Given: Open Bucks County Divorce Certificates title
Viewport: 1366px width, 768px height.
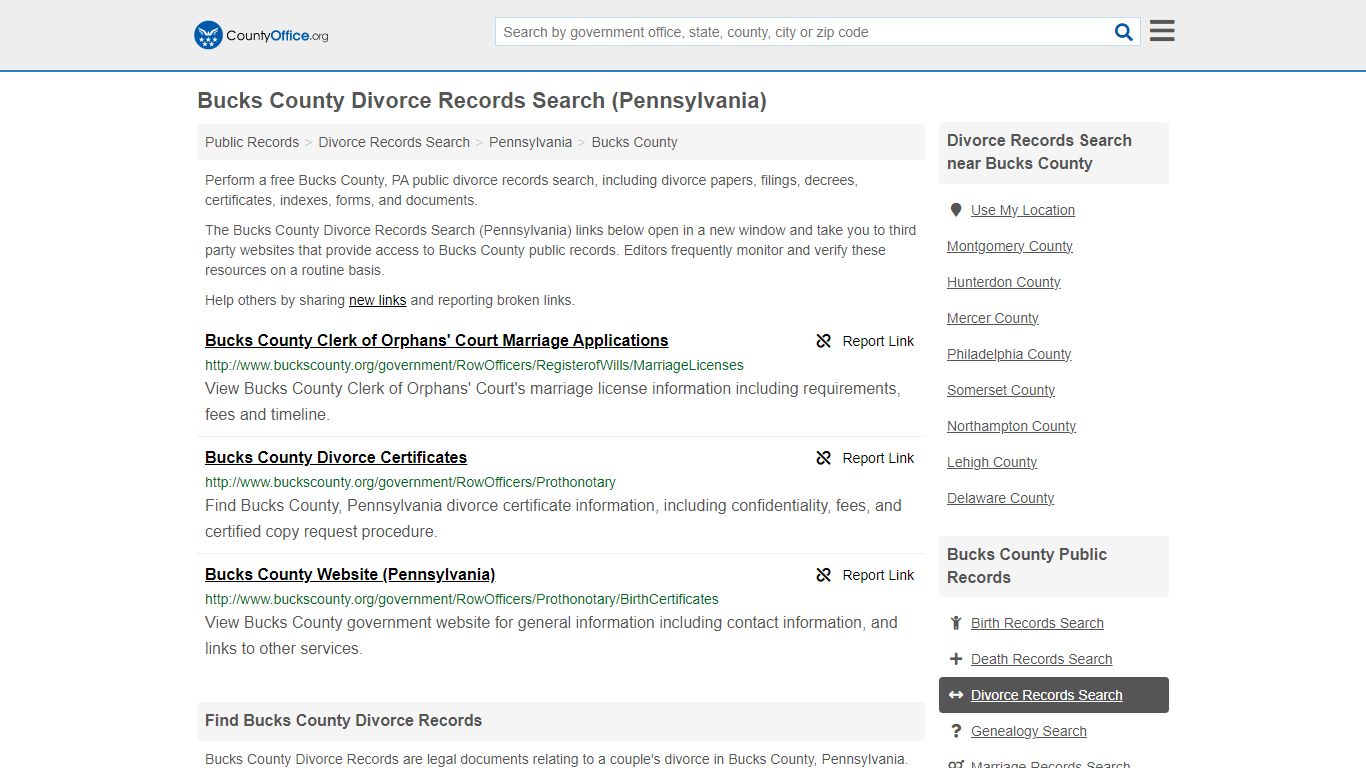Looking at the screenshot, I should pos(336,458).
